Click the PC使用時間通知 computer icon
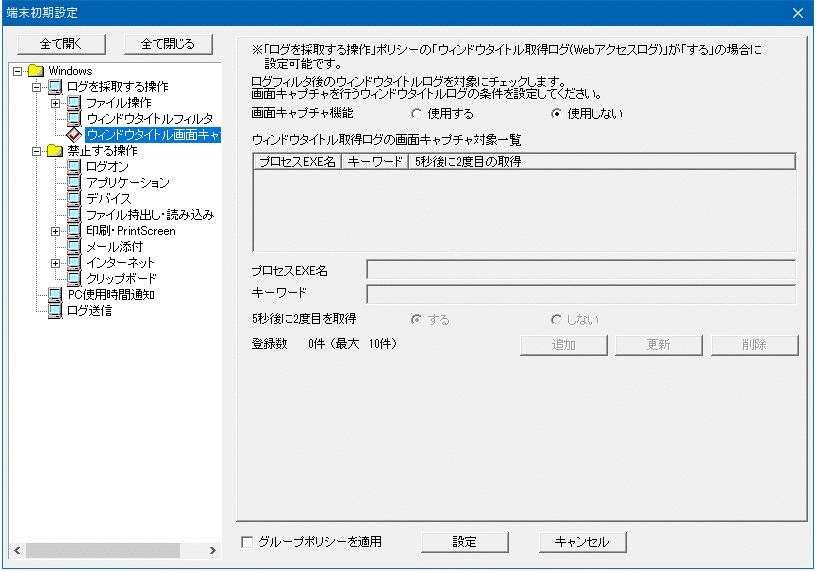Image resolution: width=816 pixels, height=571 pixels. 55,295
